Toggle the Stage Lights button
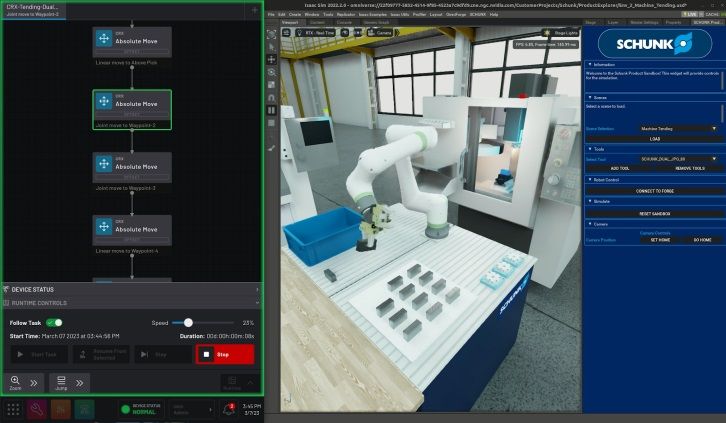726x423 pixels. pos(561,33)
